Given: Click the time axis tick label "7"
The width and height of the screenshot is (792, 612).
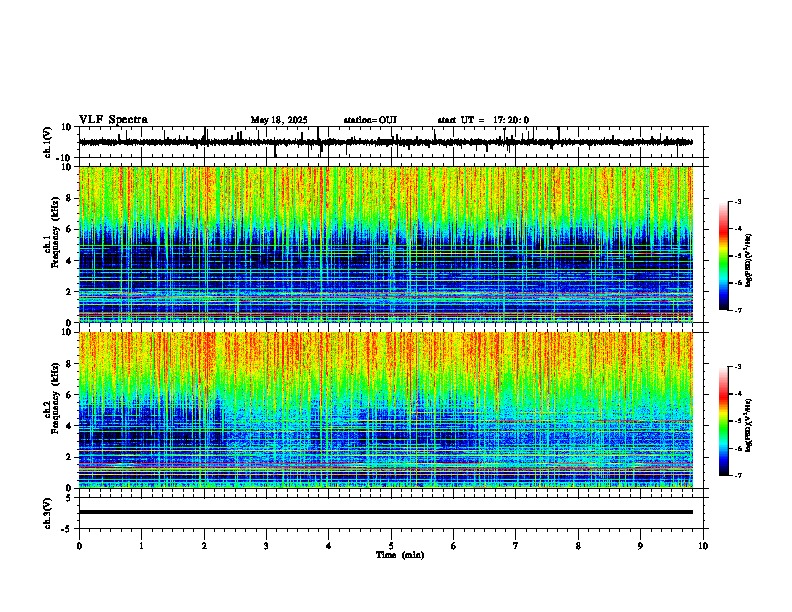Looking at the screenshot, I should 516,546.
